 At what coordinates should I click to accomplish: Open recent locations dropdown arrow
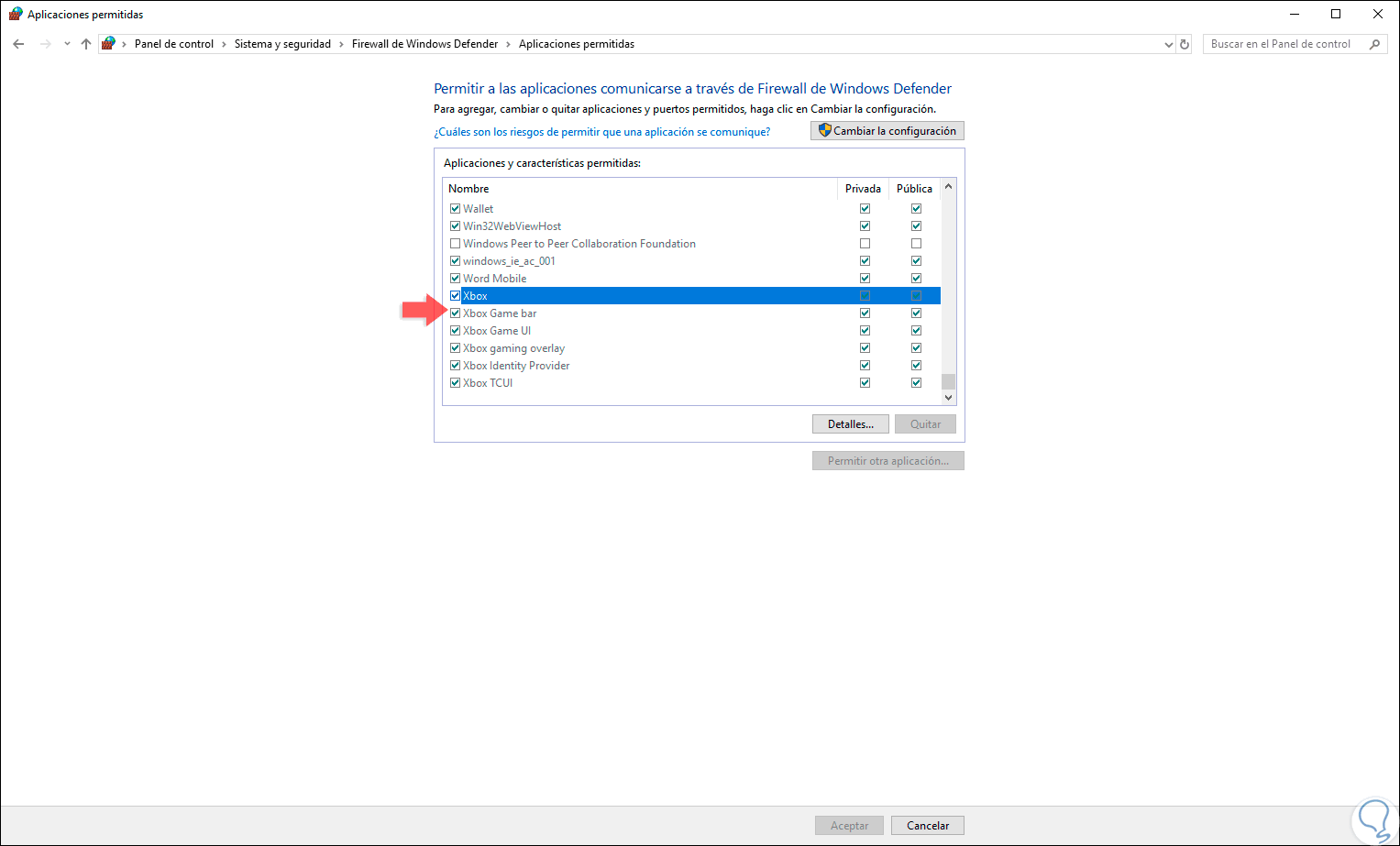[x=67, y=44]
